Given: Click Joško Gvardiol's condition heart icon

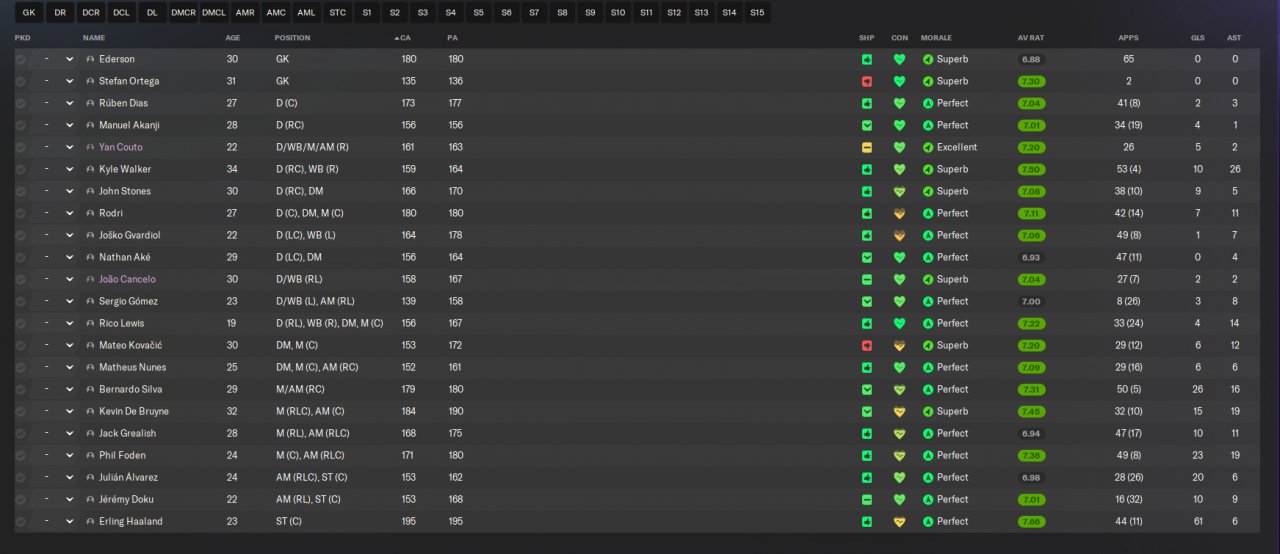Looking at the screenshot, I should point(899,235).
